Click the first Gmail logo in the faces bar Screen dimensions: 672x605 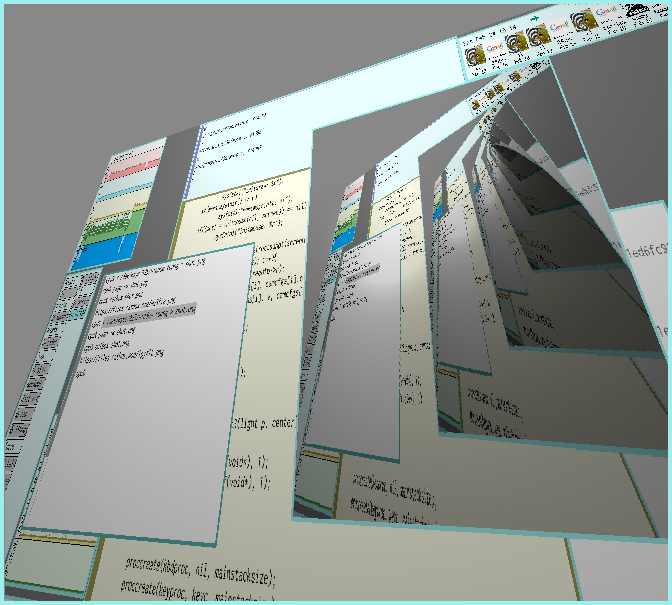click(x=496, y=47)
